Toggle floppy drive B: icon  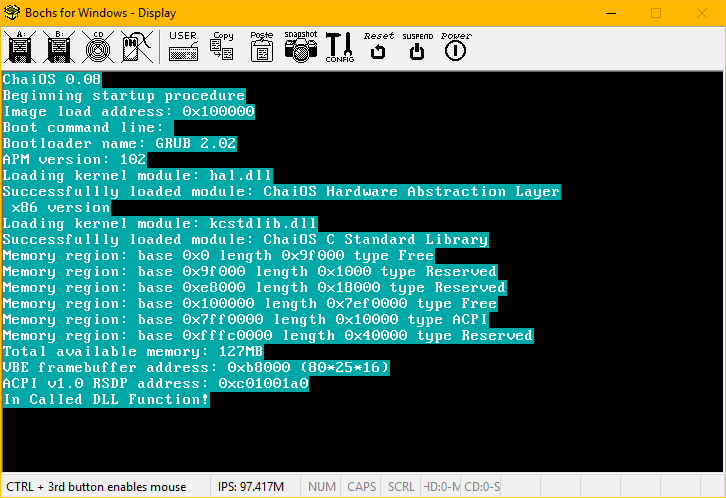[59, 47]
